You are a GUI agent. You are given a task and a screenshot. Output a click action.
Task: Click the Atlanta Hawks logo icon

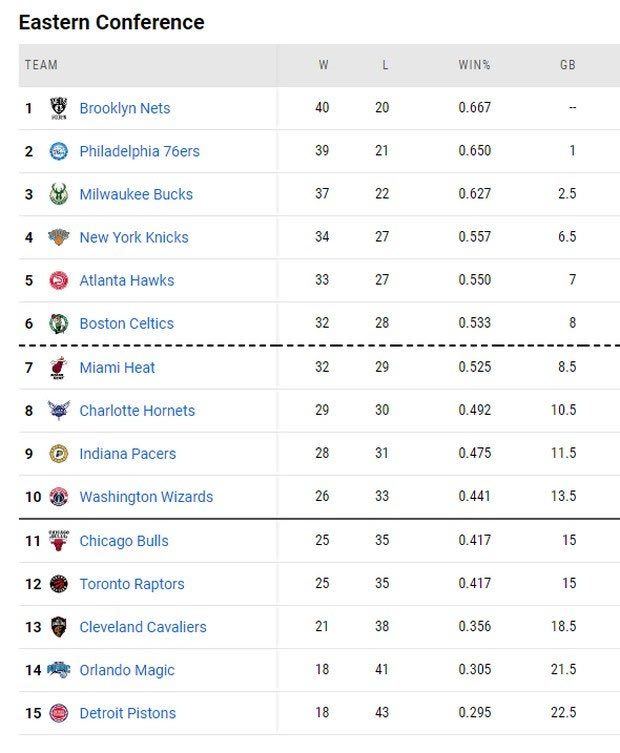point(59,280)
